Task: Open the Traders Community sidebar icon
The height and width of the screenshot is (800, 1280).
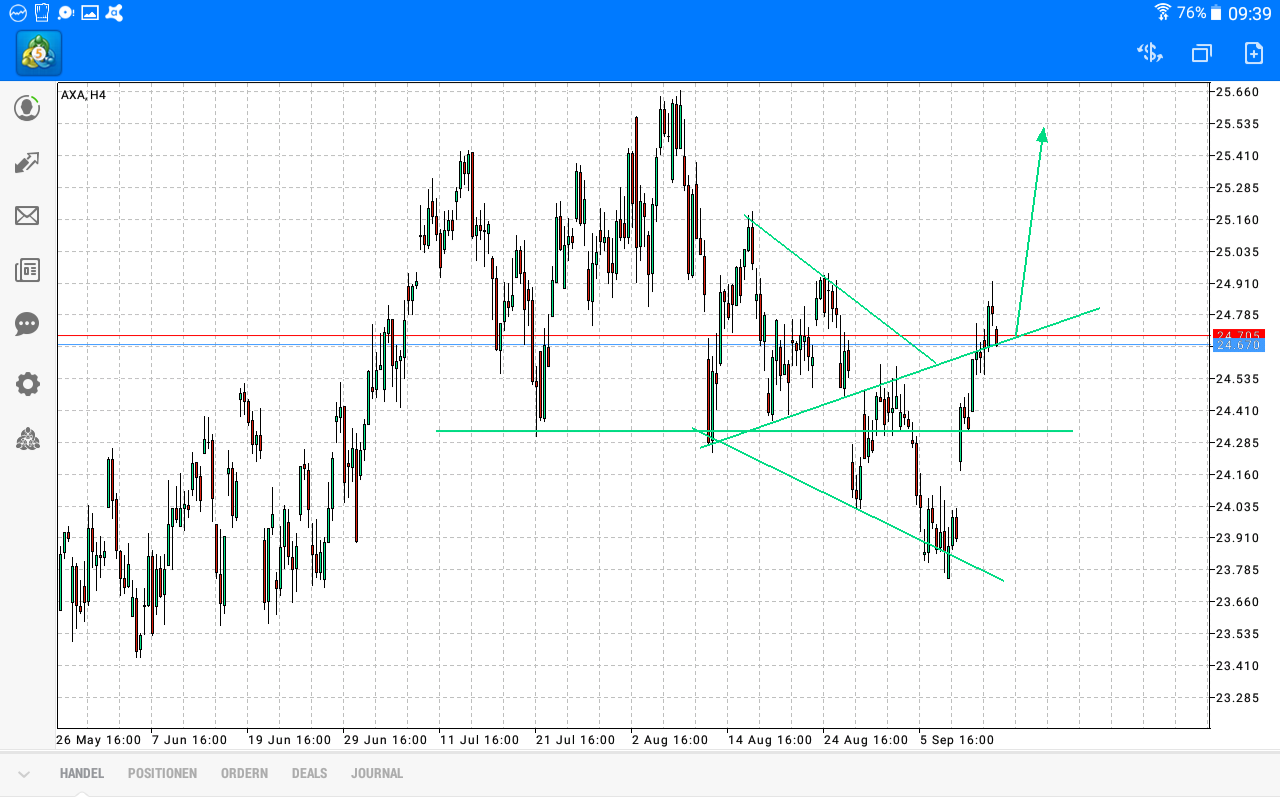Action: 27,440
